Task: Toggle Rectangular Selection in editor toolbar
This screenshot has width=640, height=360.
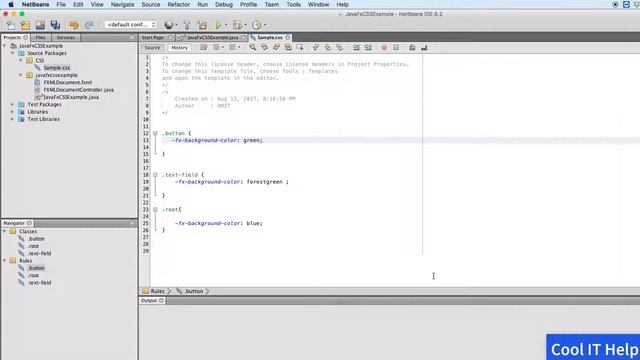Action: point(300,48)
